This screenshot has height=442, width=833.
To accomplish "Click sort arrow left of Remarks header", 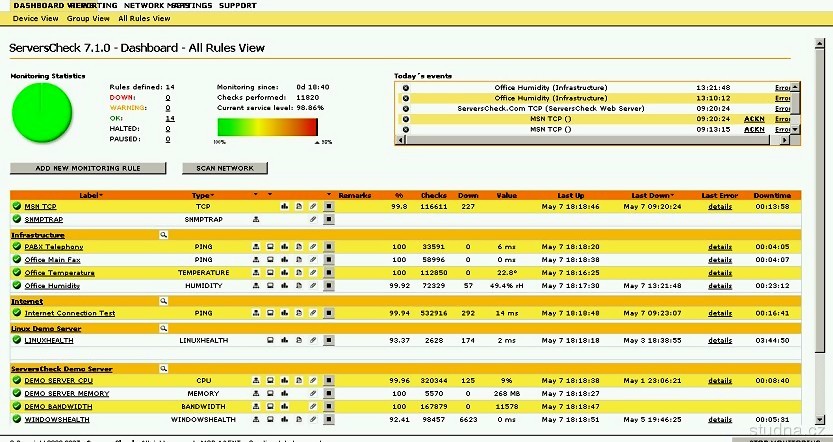I will pos(329,195).
